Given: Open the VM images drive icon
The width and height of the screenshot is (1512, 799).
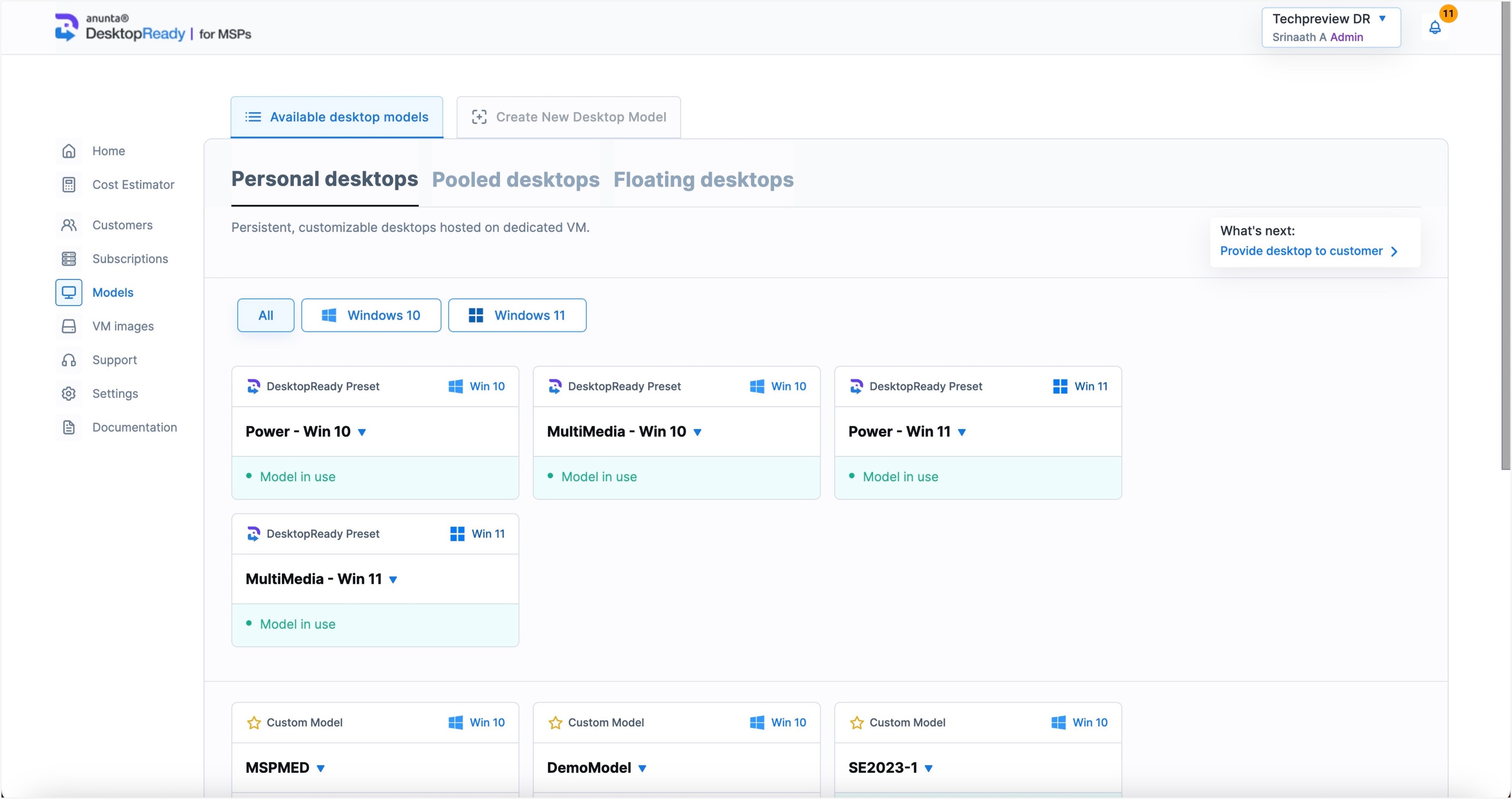Looking at the screenshot, I should click(x=69, y=326).
